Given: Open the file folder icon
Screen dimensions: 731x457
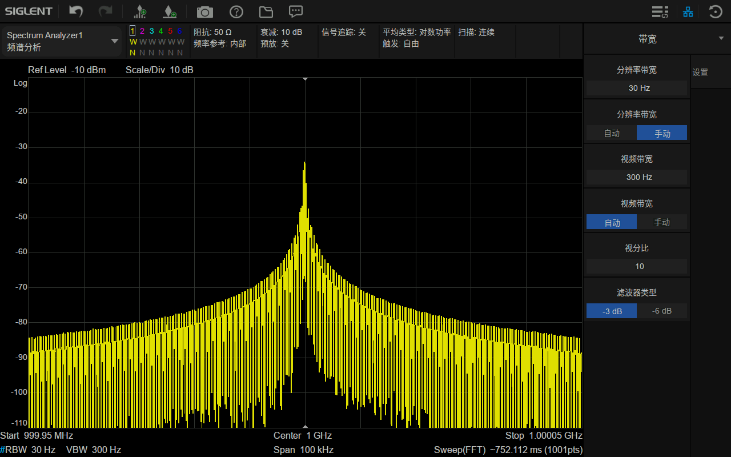Looking at the screenshot, I should pyautogui.click(x=266, y=12).
